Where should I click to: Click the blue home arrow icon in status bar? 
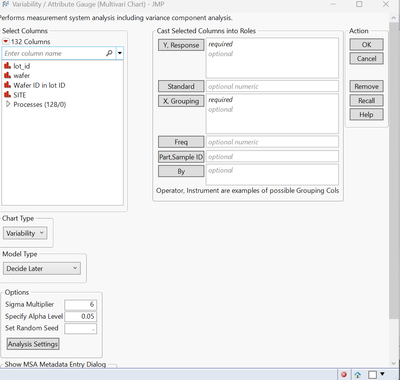click(358, 375)
